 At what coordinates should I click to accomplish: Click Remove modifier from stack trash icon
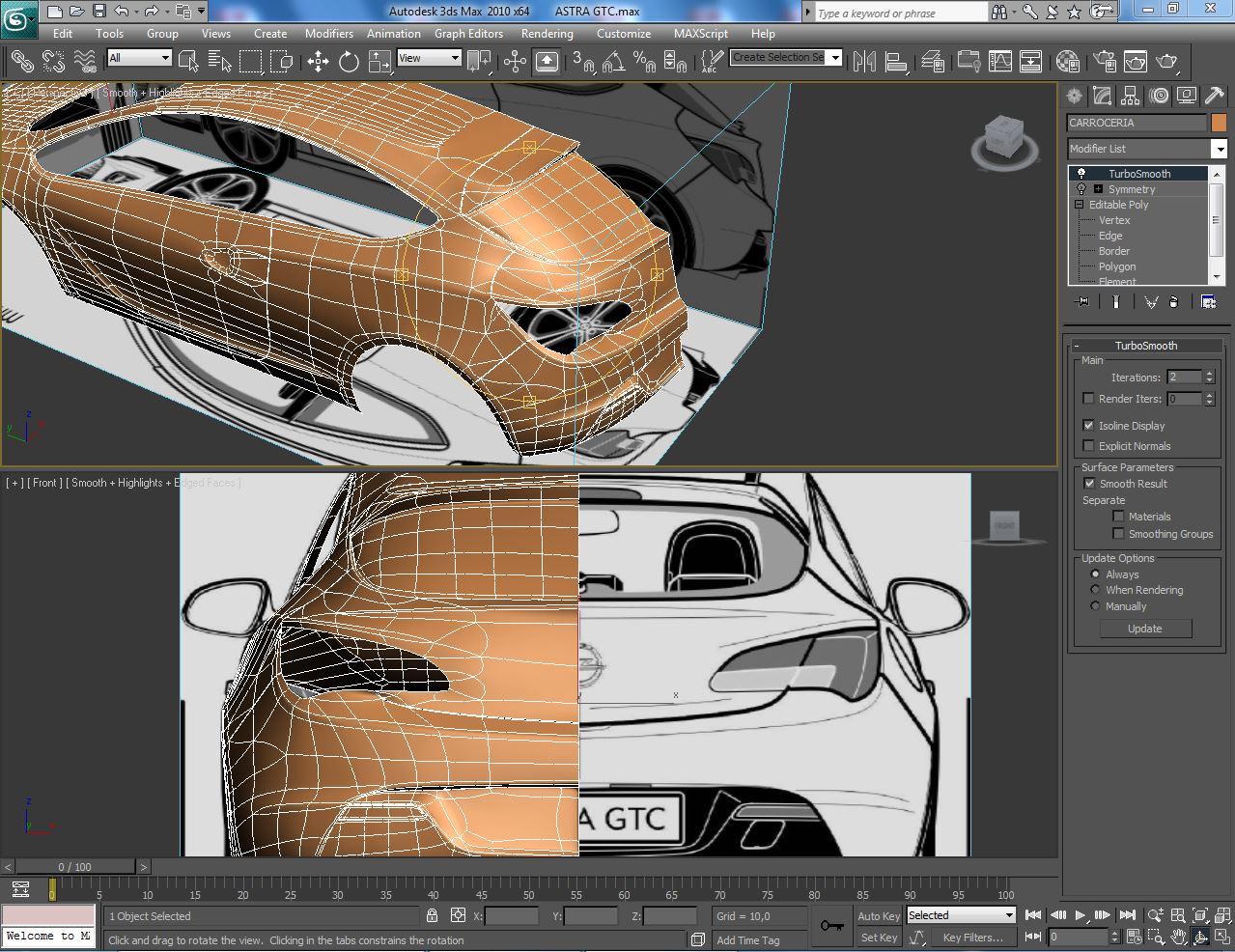point(1173,302)
